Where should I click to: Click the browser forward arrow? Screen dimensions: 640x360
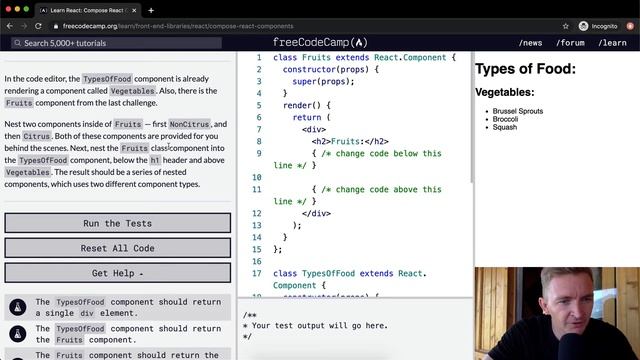[24, 26]
